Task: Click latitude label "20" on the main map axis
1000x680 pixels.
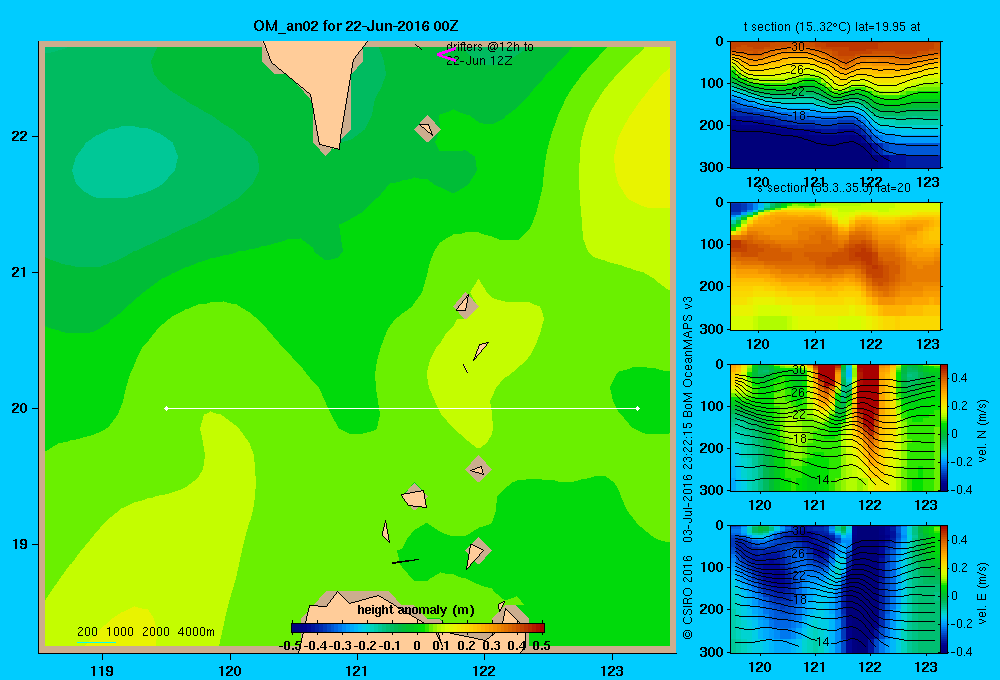Action: click(x=19, y=408)
